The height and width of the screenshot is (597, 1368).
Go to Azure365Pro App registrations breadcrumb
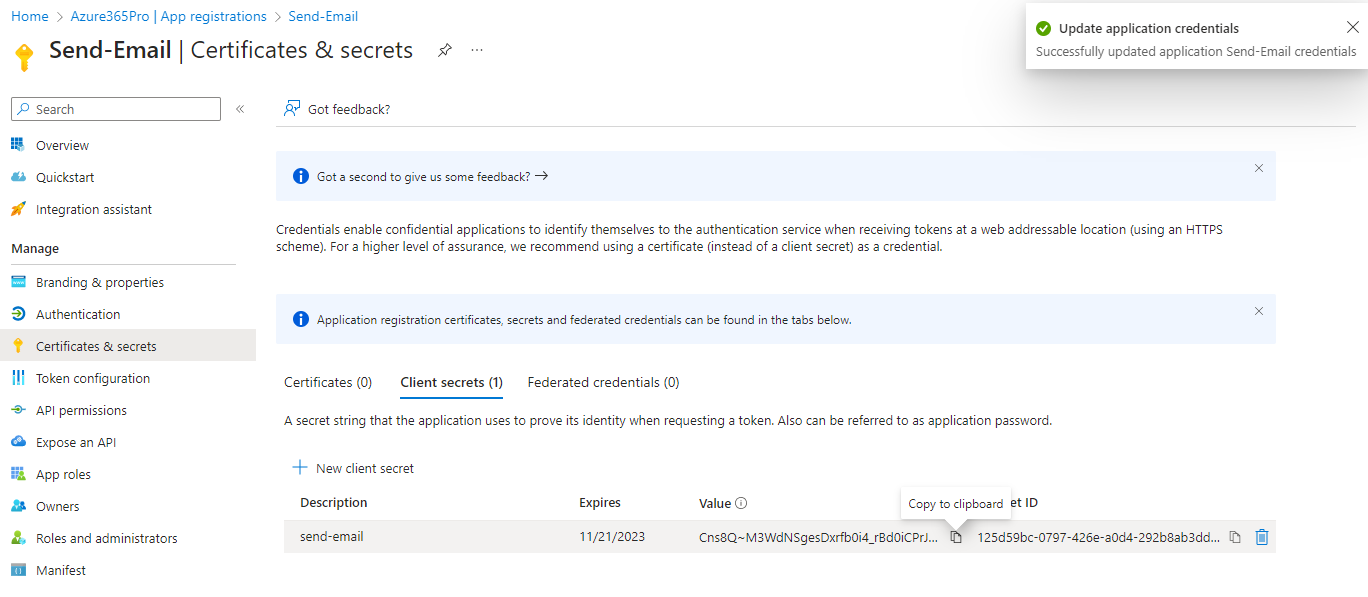tap(169, 16)
